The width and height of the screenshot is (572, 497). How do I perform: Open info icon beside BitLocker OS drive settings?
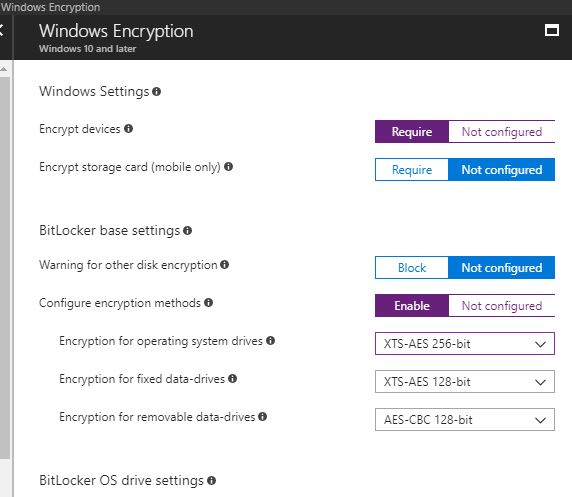pos(212,481)
